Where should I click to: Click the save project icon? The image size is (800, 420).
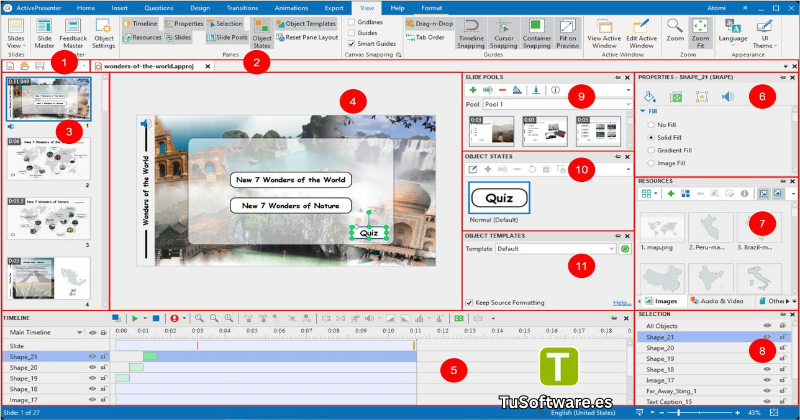click(39, 66)
